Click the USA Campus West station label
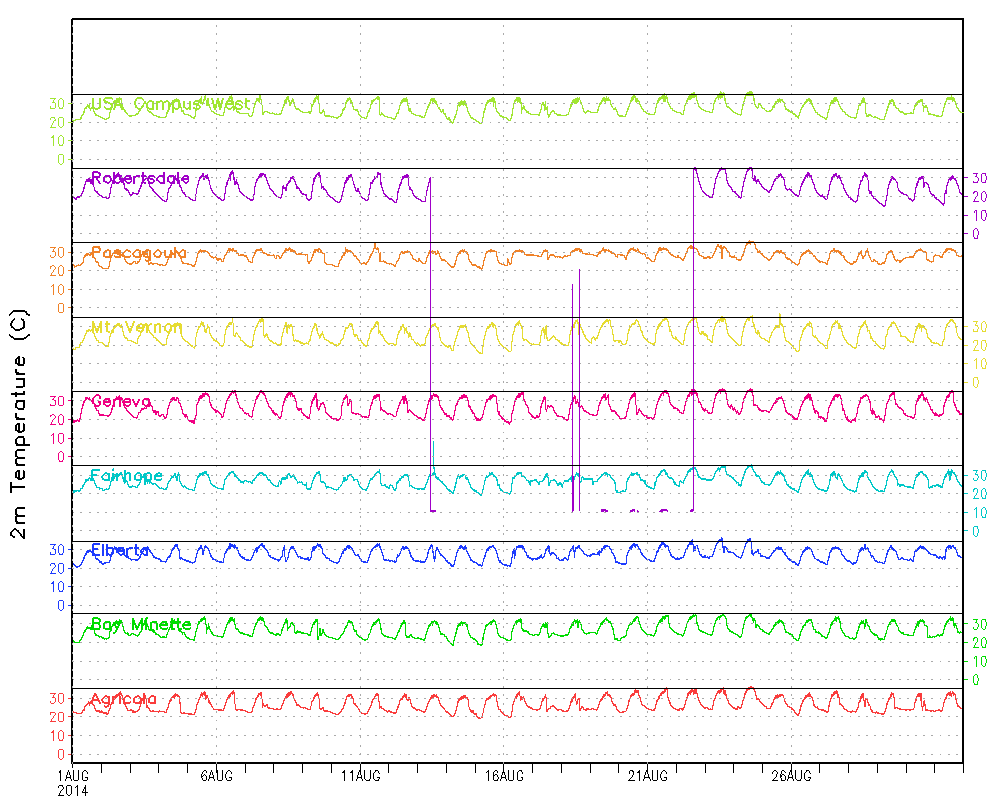Viewport: 1000px width, 800px height. tap(170, 104)
